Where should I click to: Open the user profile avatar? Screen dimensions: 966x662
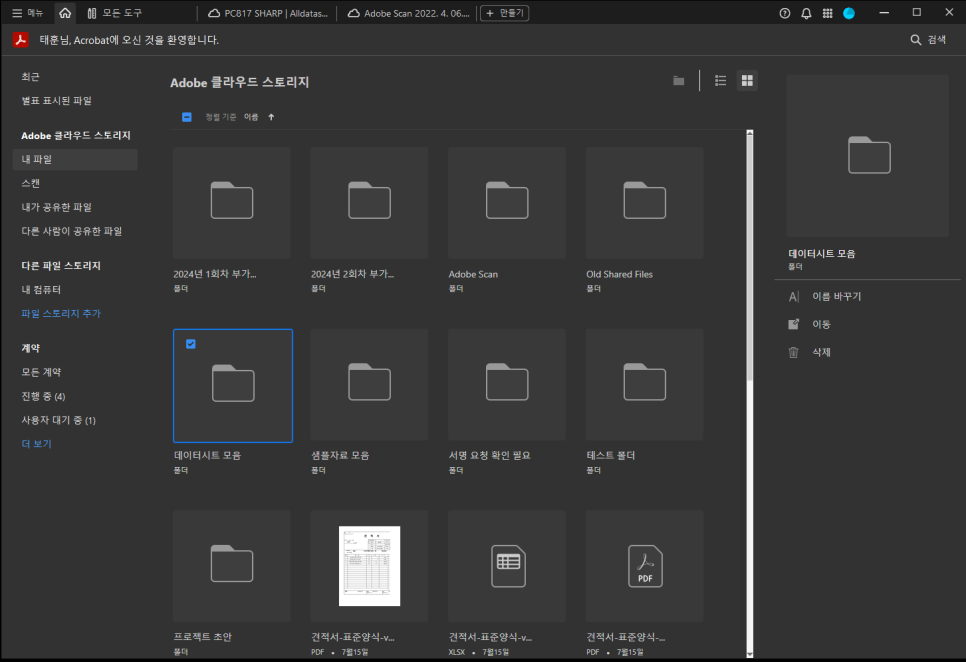click(x=849, y=13)
